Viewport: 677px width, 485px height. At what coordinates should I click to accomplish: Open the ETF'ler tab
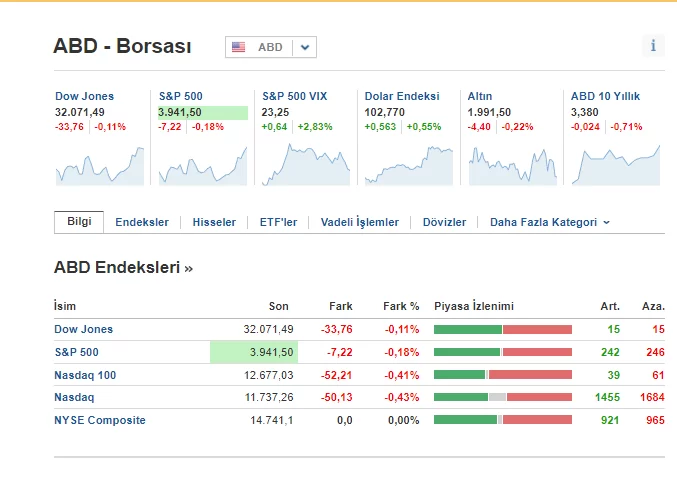(x=278, y=222)
